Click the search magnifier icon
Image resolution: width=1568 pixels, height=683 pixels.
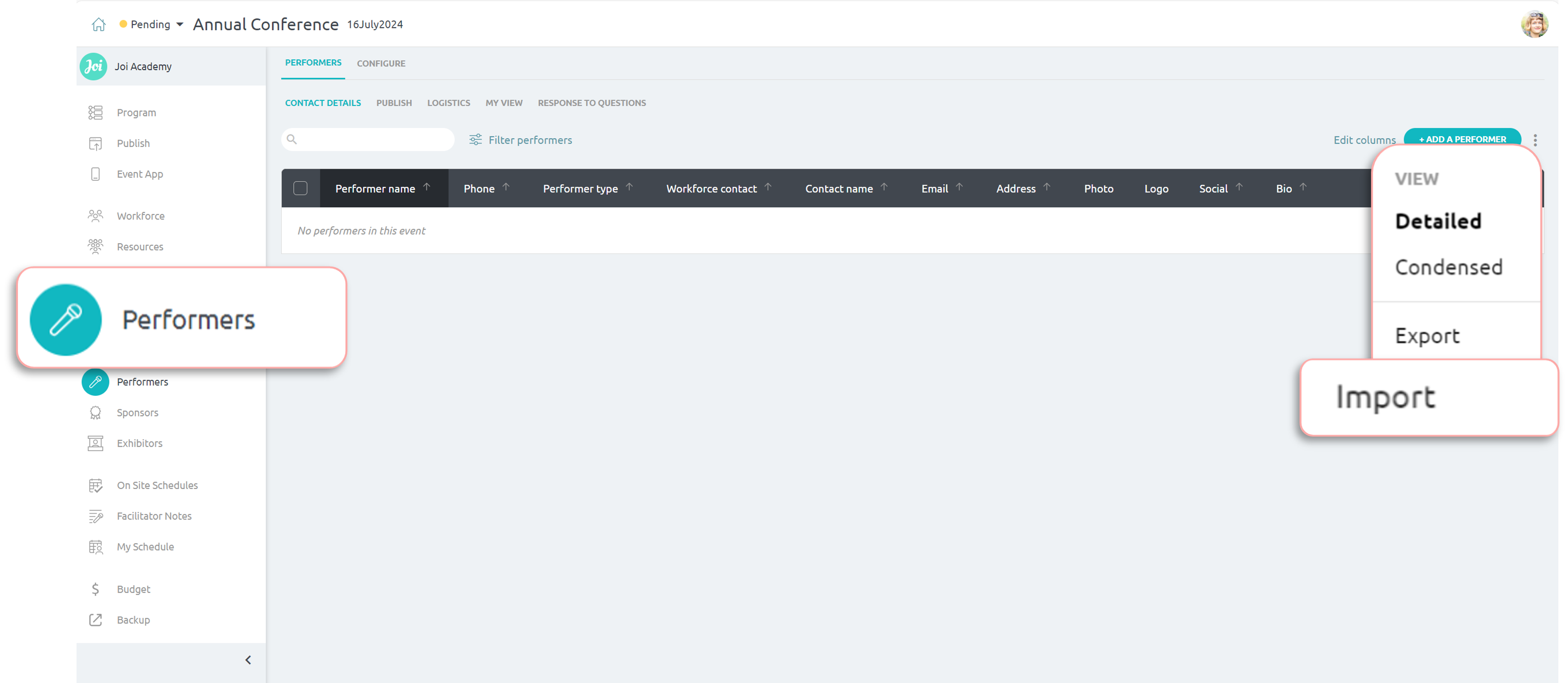(292, 139)
